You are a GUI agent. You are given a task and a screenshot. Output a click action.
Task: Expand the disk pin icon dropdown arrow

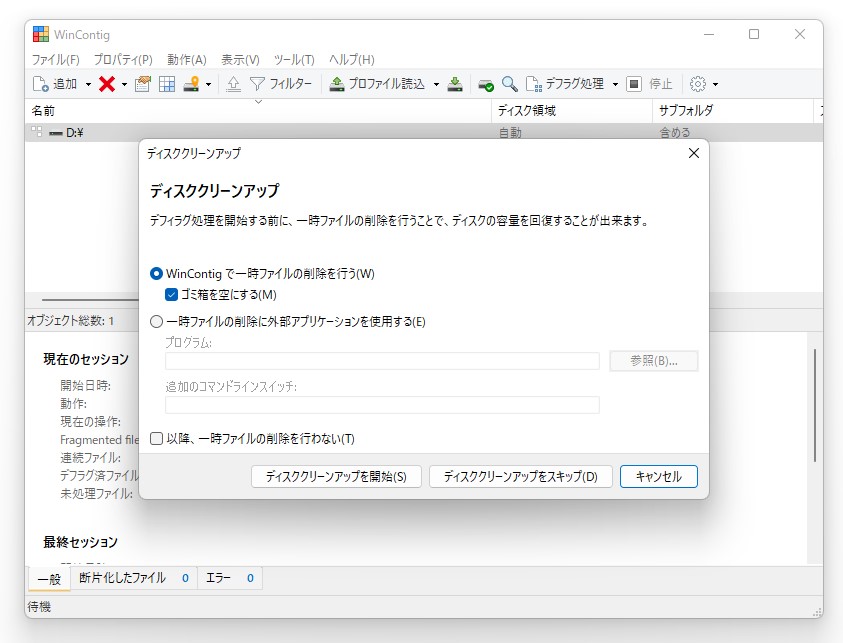pyautogui.click(x=209, y=84)
